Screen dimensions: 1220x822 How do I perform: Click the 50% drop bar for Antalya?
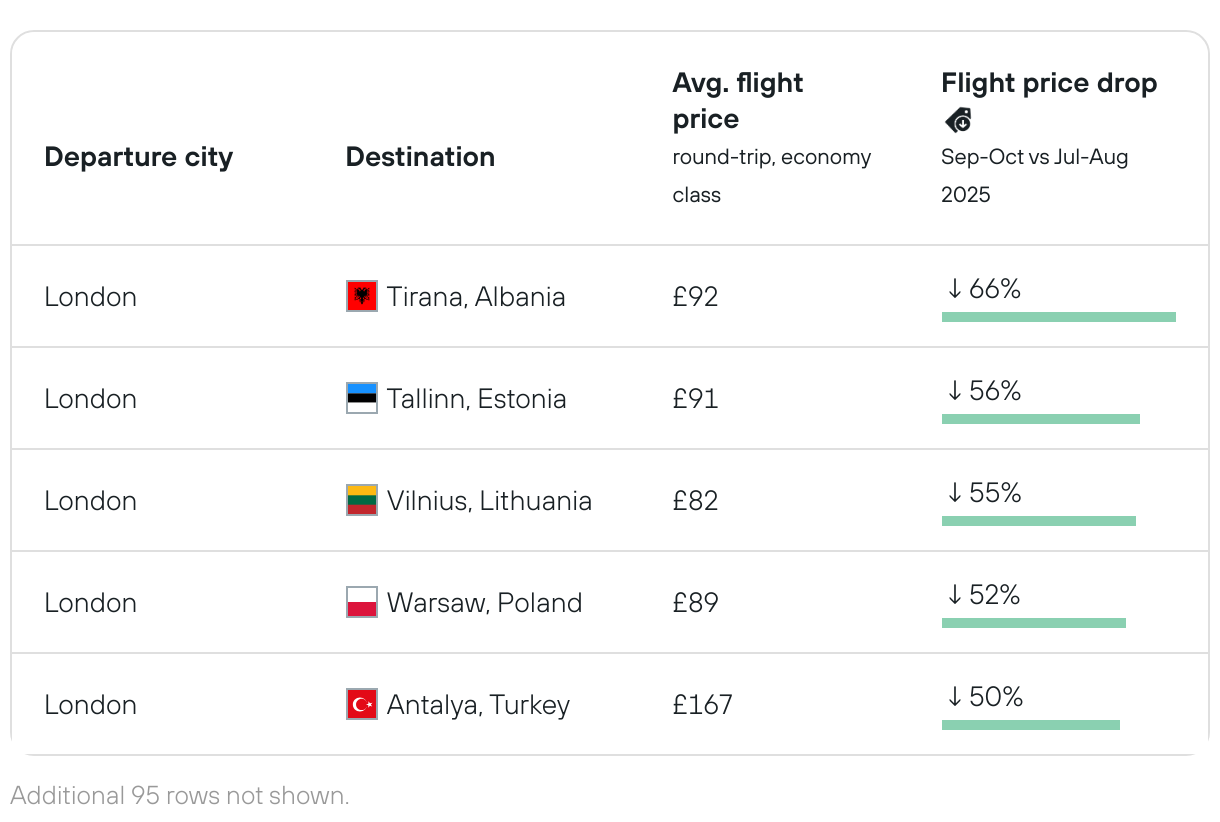(x=1030, y=725)
